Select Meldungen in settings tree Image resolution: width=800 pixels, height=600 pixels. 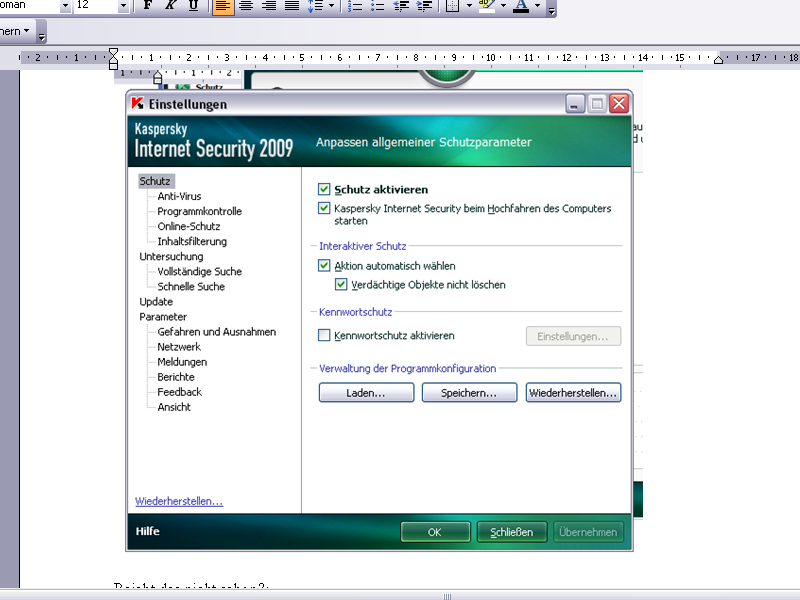pos(182,362)
